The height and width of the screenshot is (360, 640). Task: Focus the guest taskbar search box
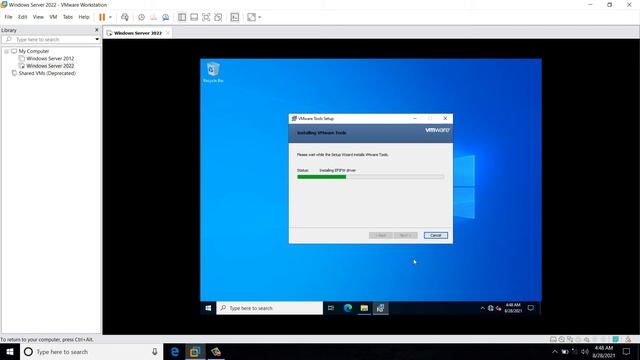269,308
